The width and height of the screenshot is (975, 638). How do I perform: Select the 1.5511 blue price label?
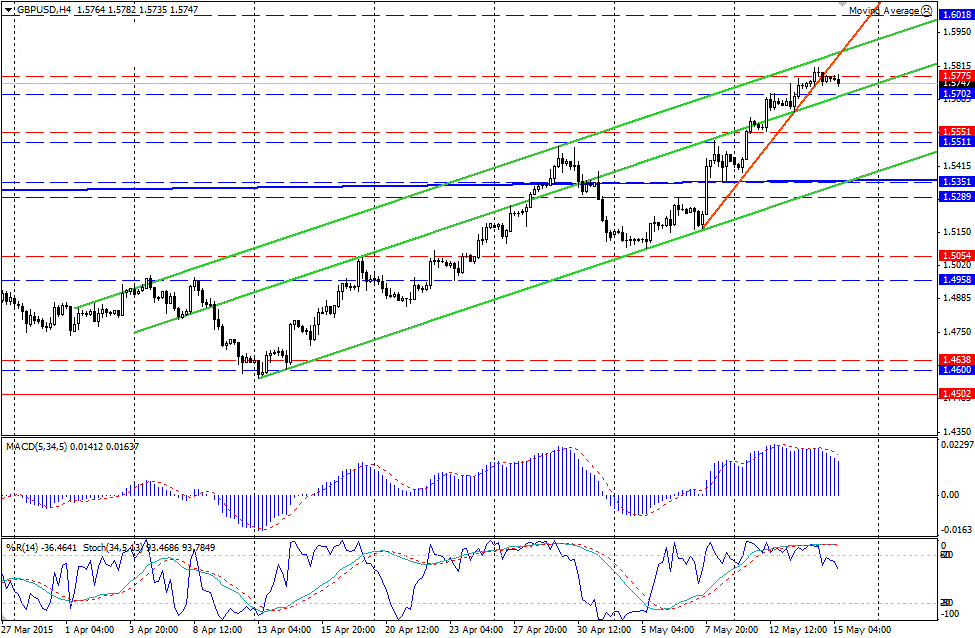[957, 142]
